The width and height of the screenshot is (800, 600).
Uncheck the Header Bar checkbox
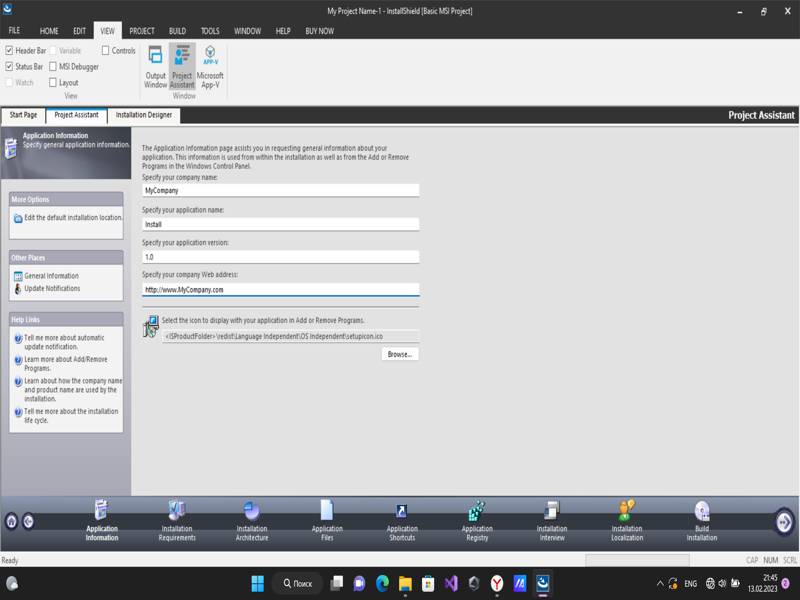[10, 50]
